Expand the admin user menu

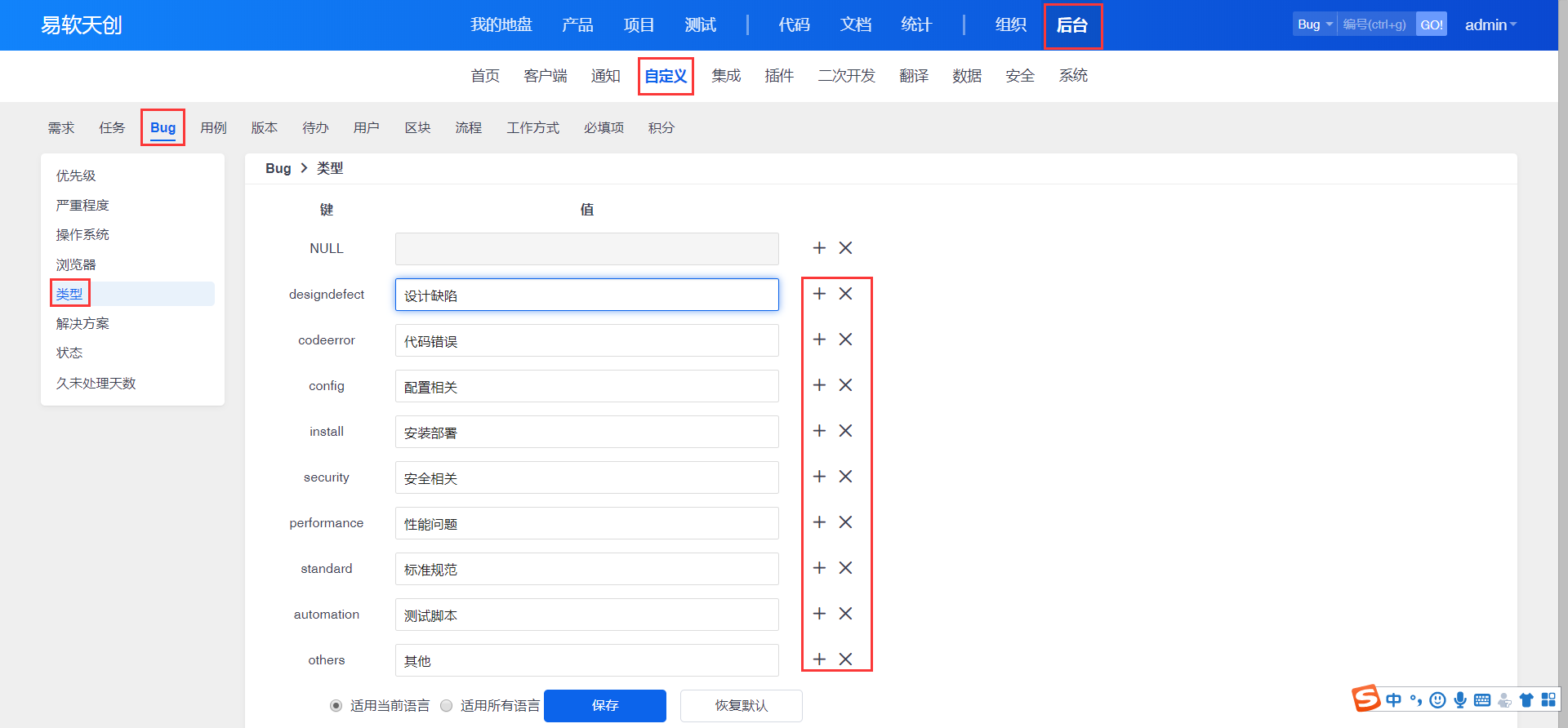pos(1490,25)
